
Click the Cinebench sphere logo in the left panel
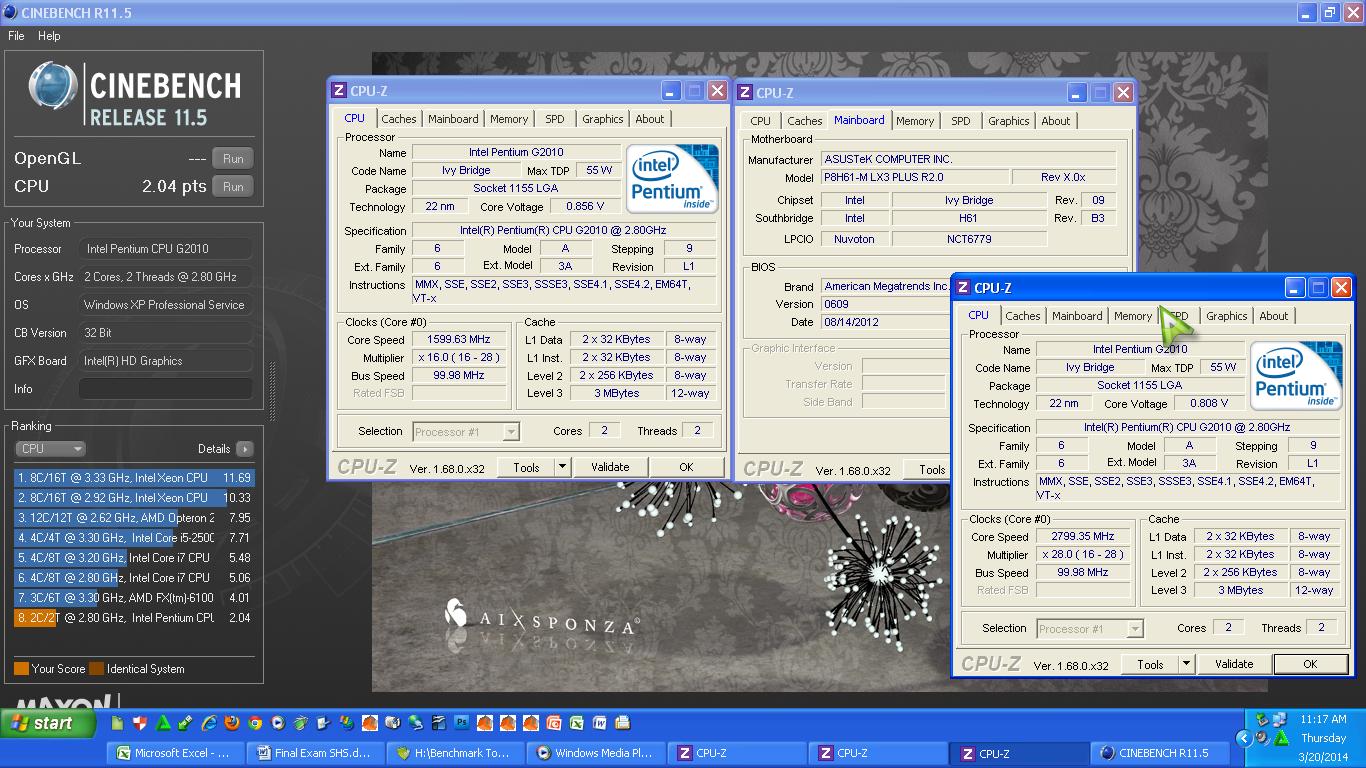pos(53,86)
